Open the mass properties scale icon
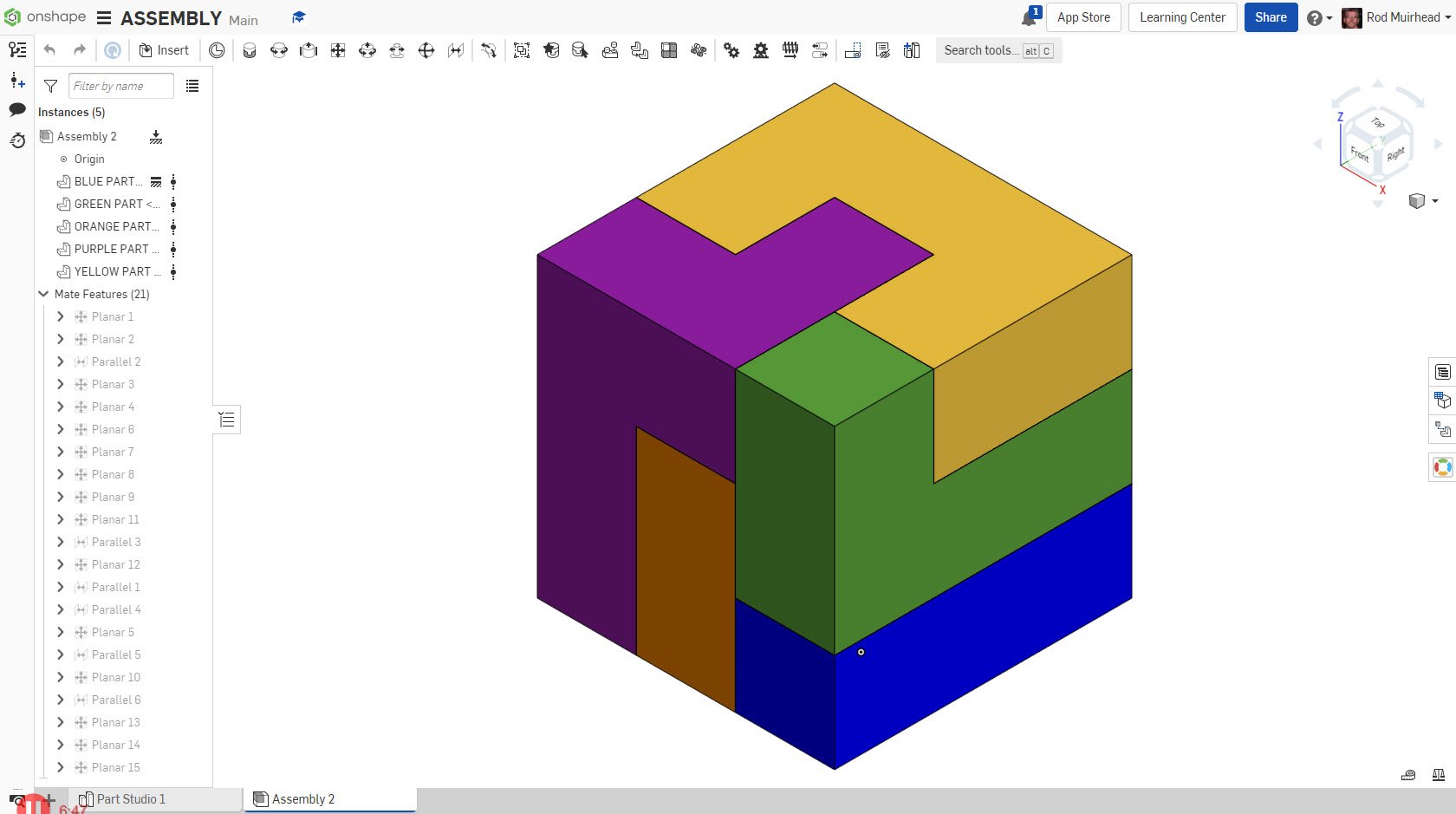1456x814 pixels. point(1439,775)
